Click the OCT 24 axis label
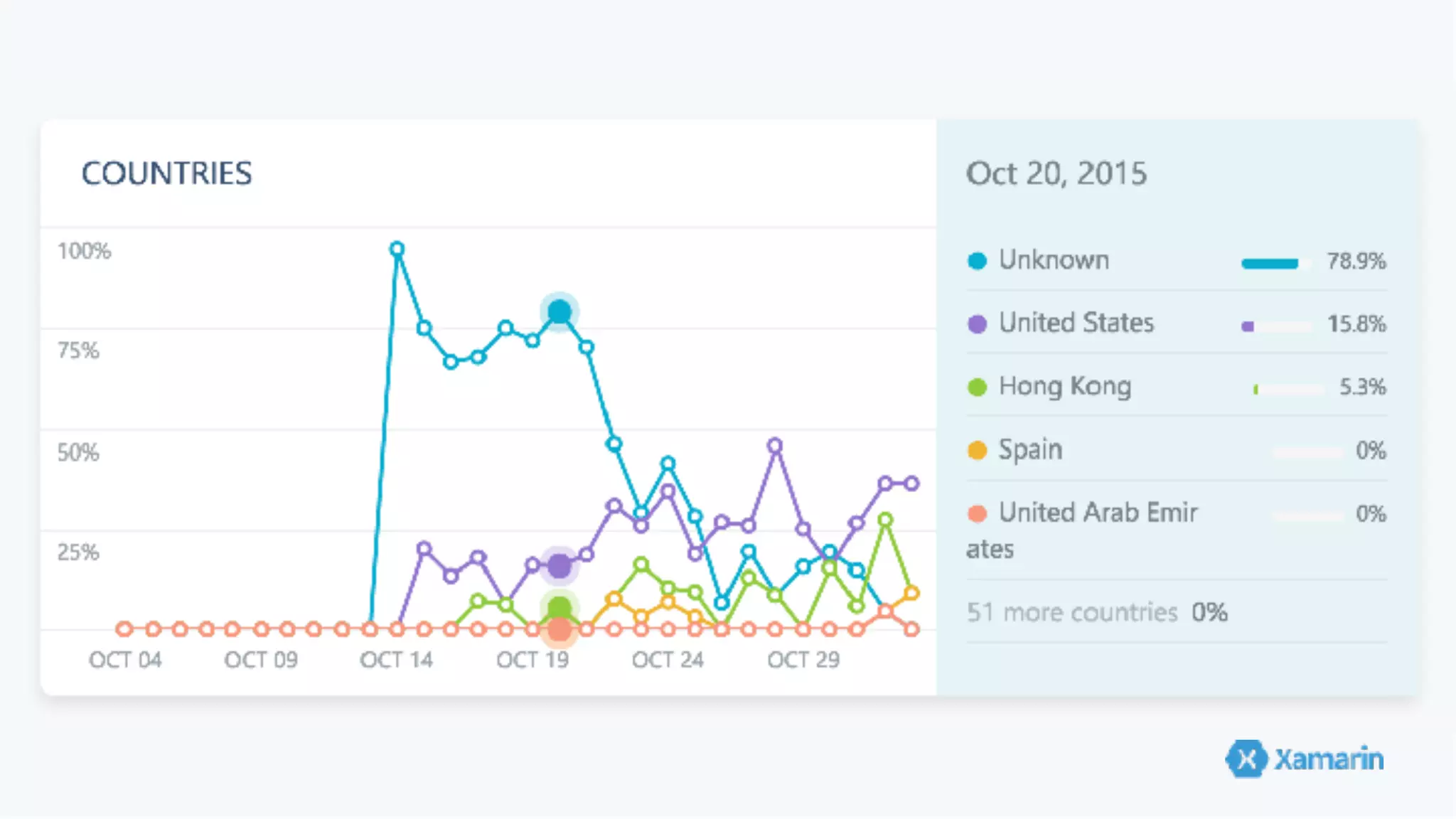Viewport: 1456px width, 819px height. pos(668,660)
